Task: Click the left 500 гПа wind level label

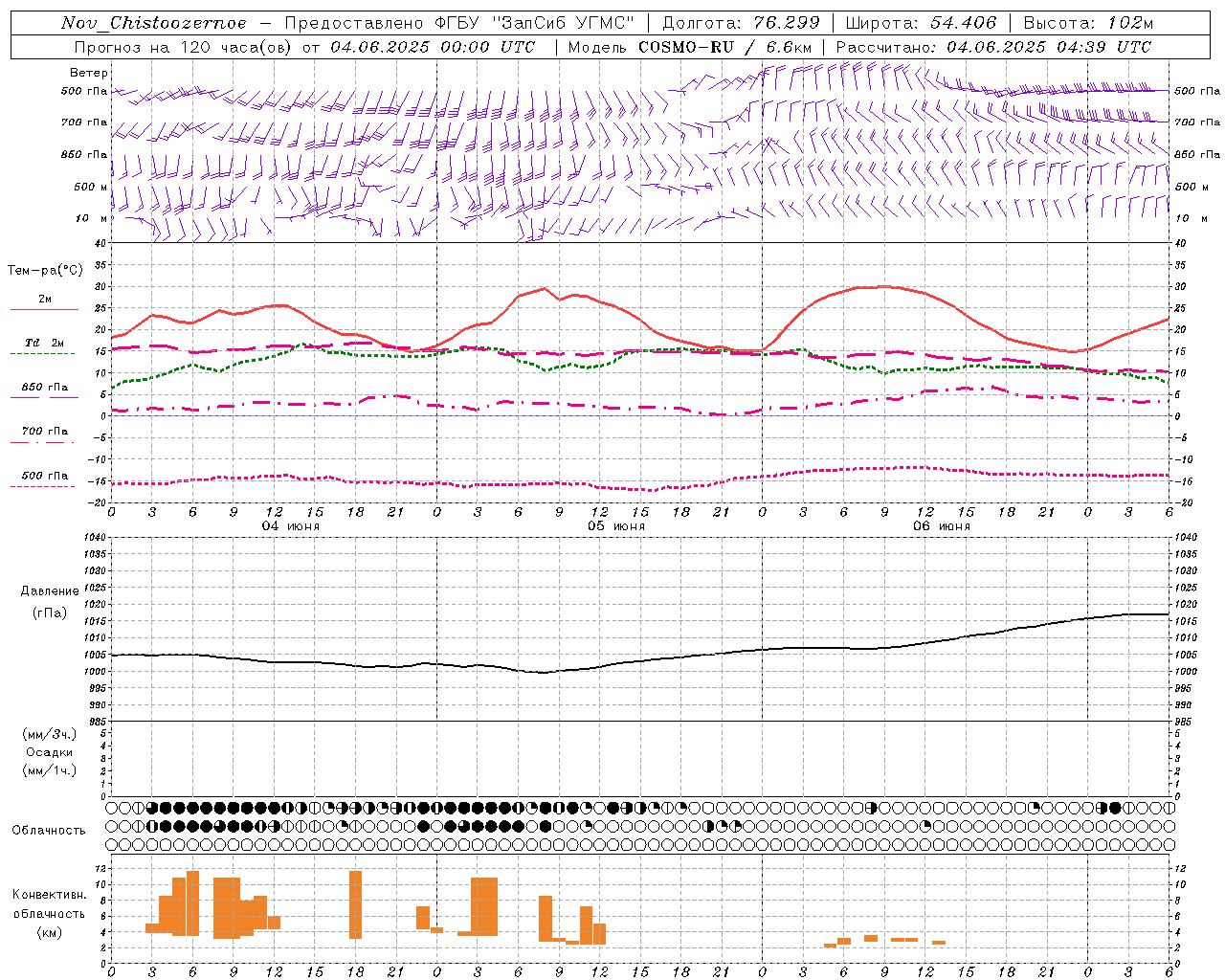Action: 84,92
